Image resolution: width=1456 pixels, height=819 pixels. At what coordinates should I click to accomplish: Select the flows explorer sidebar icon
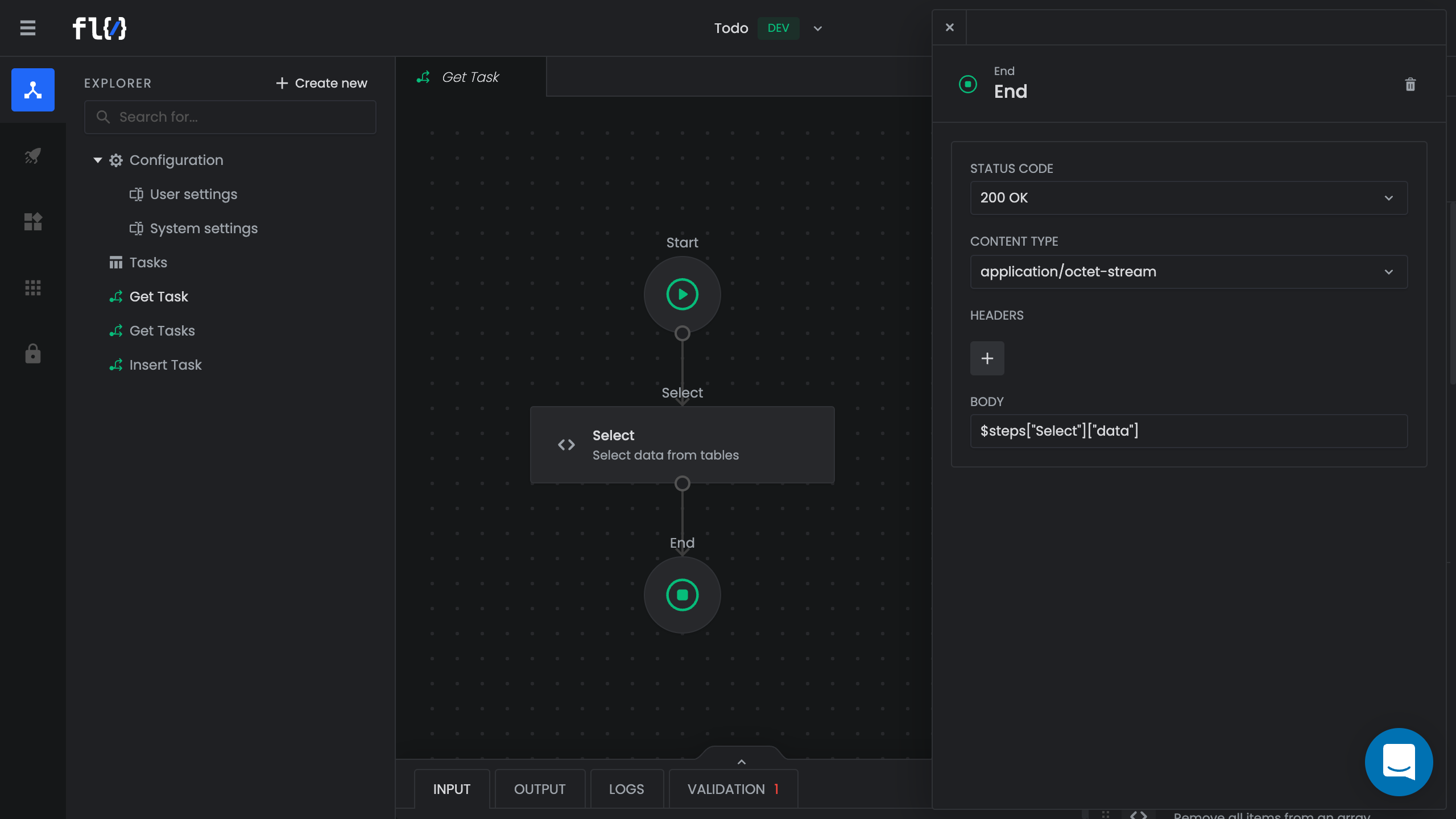[x=33, y=90]
